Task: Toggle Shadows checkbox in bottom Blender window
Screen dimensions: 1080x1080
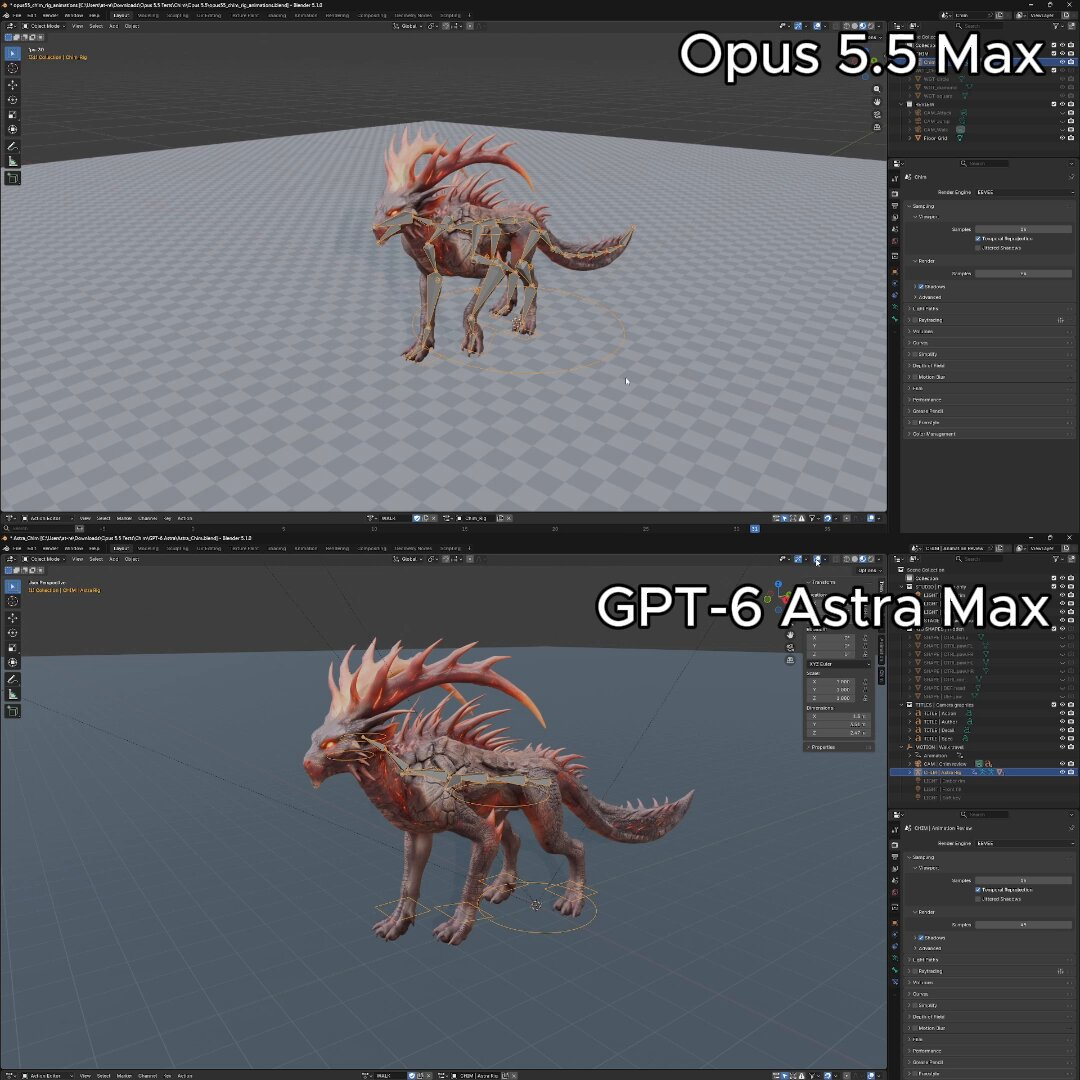Action: (921, 937)
